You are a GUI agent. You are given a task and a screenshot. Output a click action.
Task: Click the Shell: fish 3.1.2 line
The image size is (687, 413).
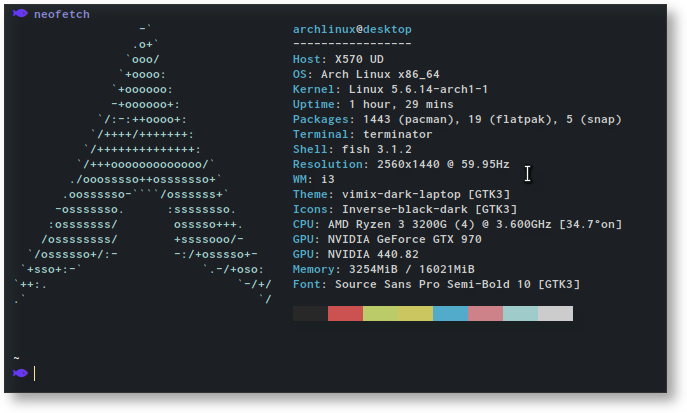pyautogui.click(x=352, y=149)
